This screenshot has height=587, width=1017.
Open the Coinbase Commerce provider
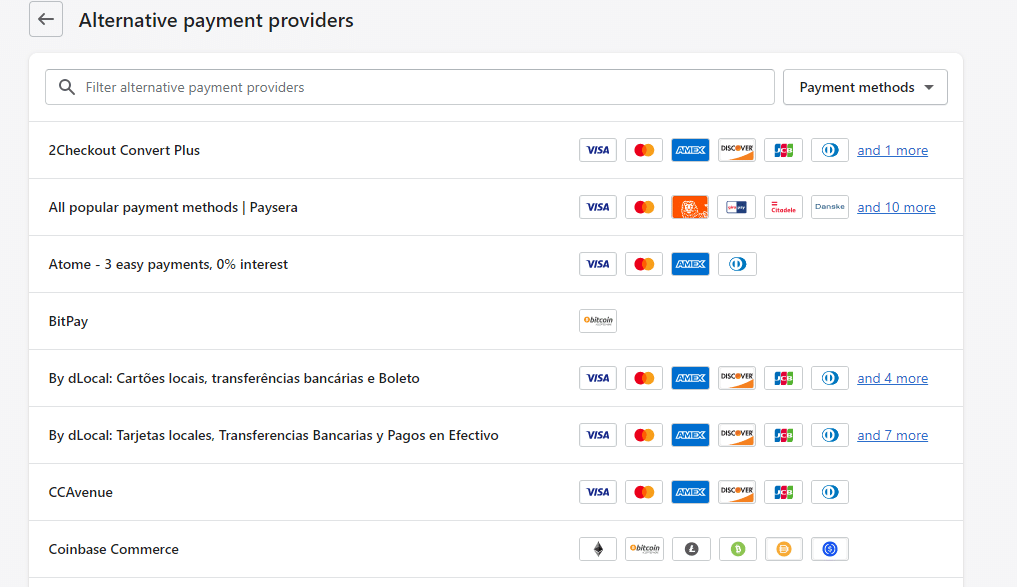114,549
